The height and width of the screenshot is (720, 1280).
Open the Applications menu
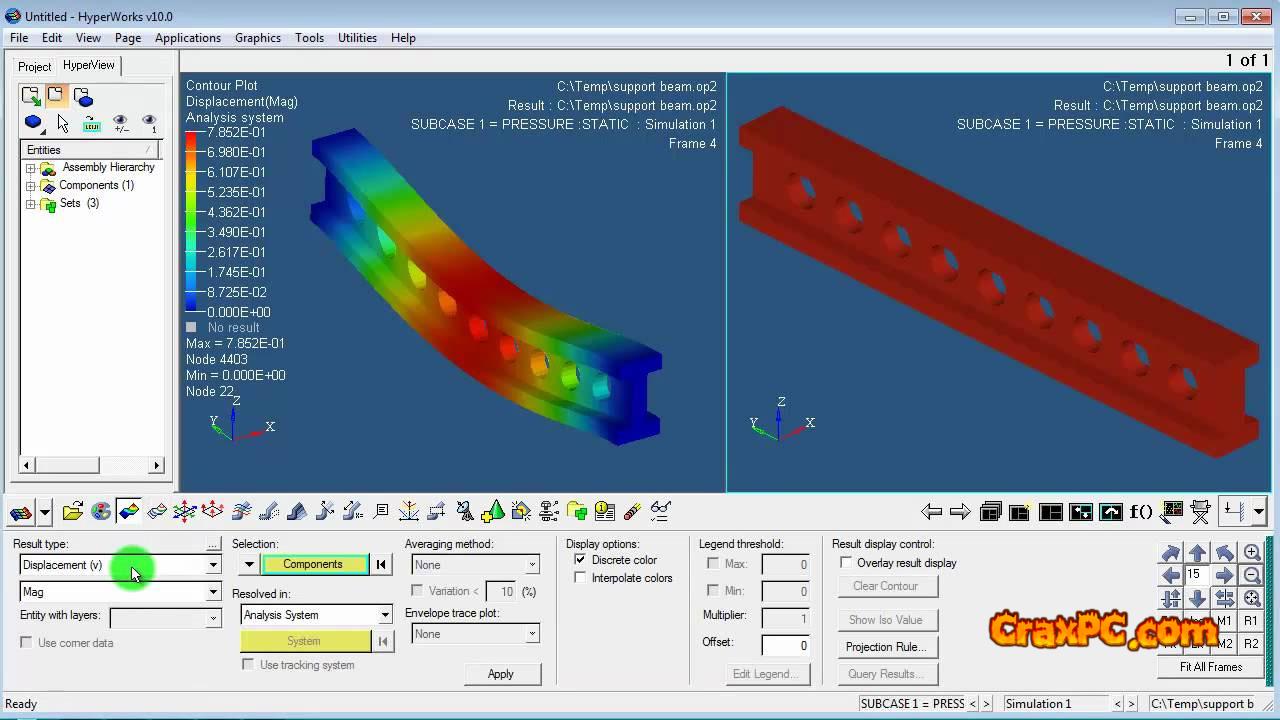point(187,38)
